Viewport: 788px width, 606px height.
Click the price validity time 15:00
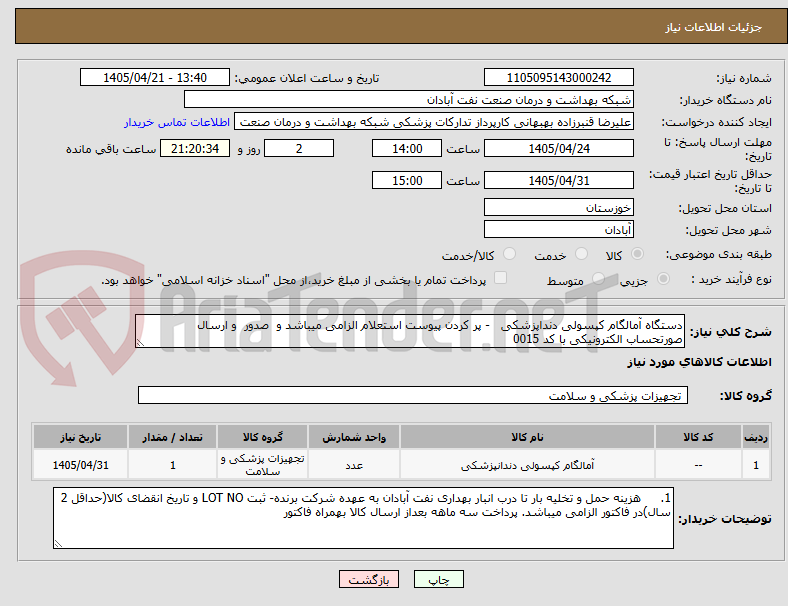(407, 180)
